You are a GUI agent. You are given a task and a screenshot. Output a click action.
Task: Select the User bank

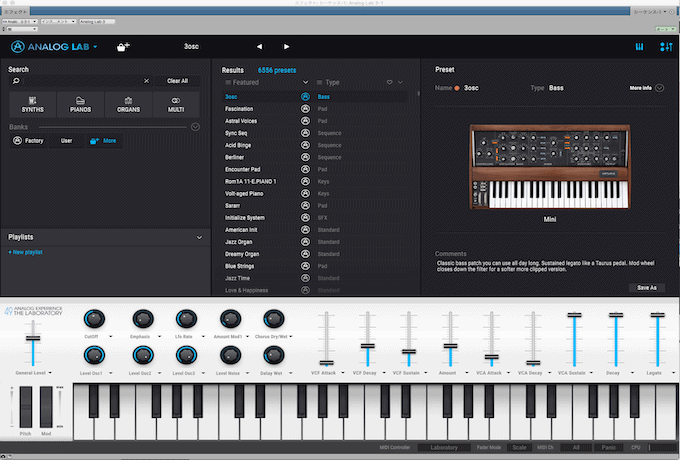pos(66,140)
